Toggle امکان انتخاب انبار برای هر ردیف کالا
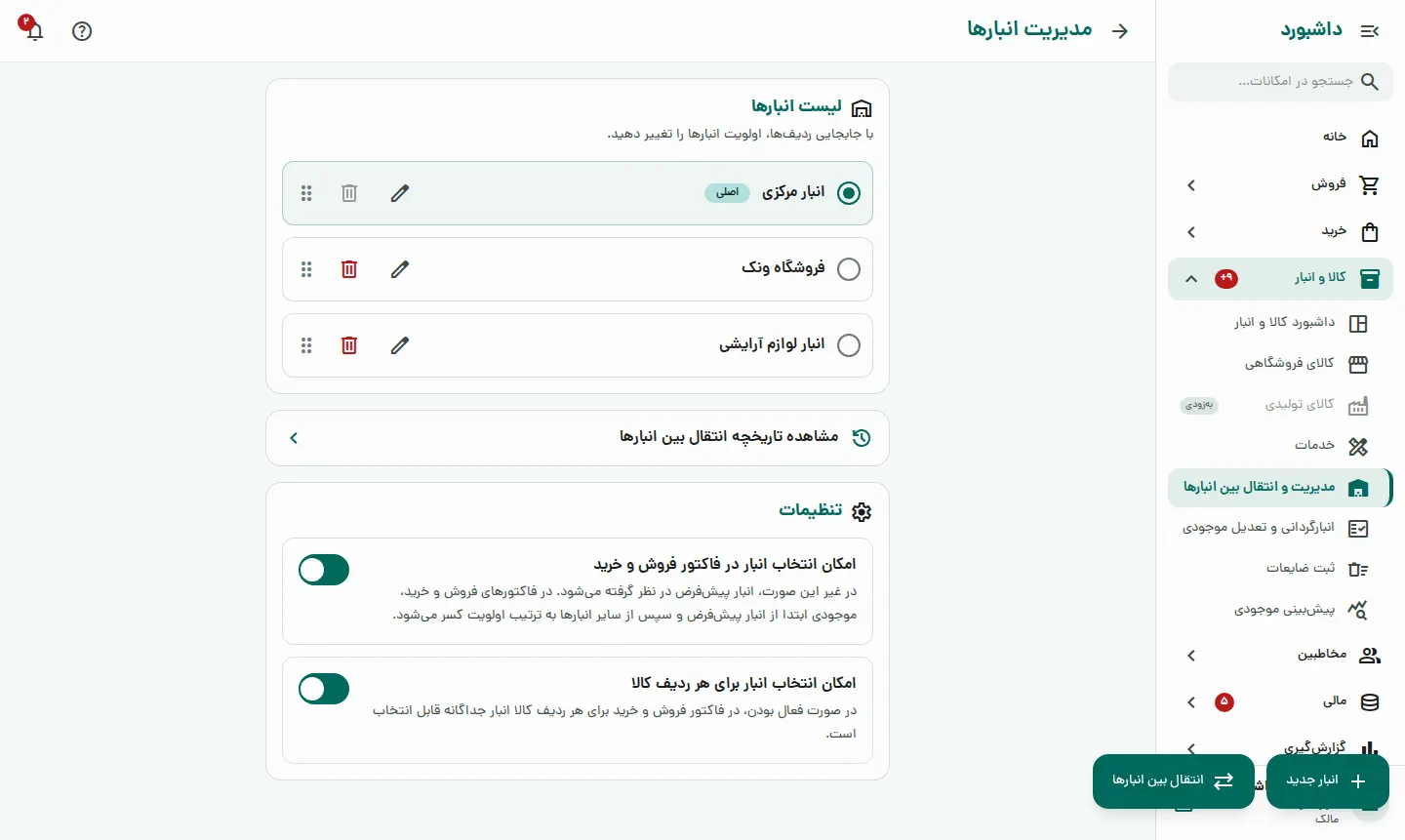The height and width of the screenshot is (840, 1405). tap(324, 689)
